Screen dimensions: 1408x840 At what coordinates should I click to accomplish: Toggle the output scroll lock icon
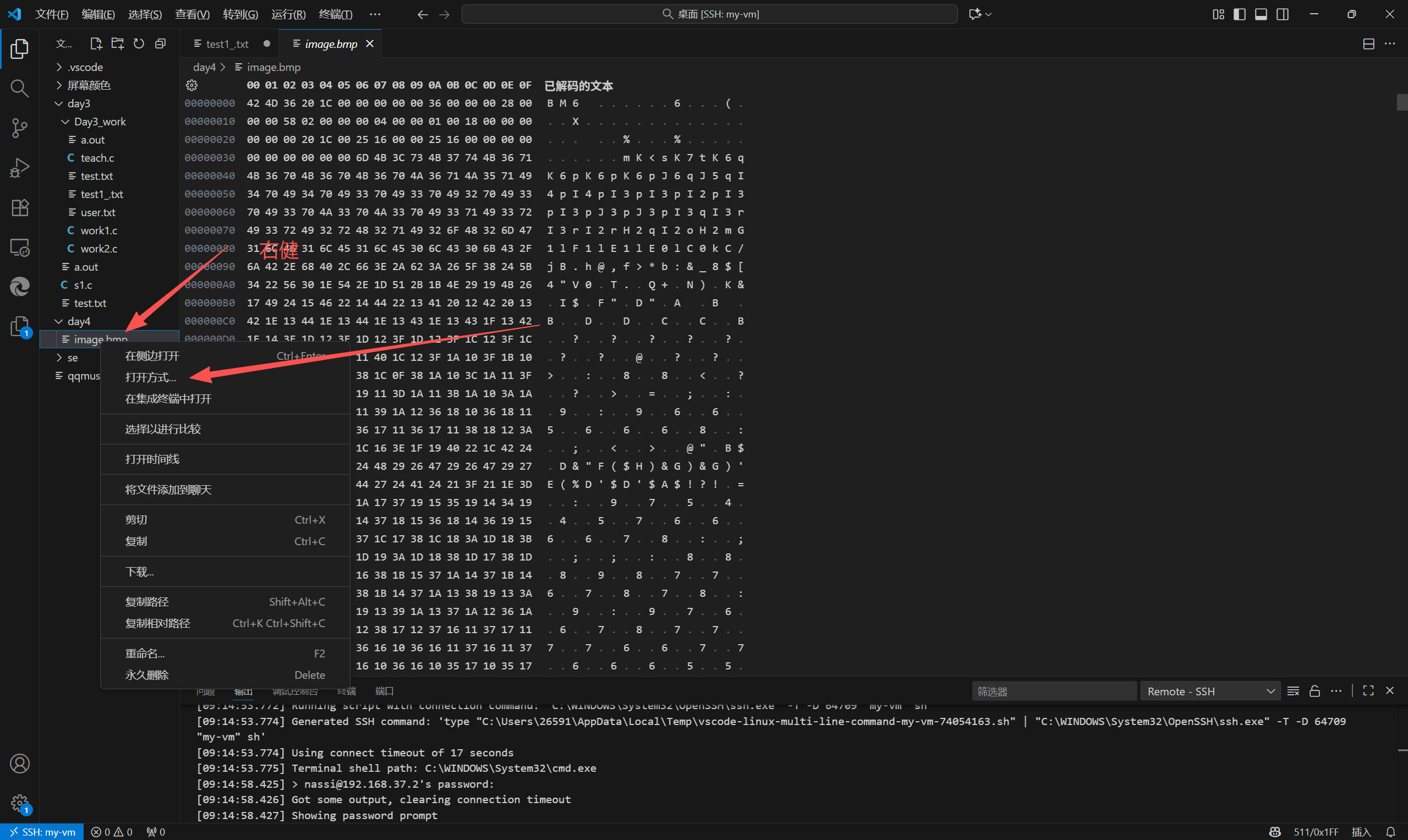(1314, 691)
